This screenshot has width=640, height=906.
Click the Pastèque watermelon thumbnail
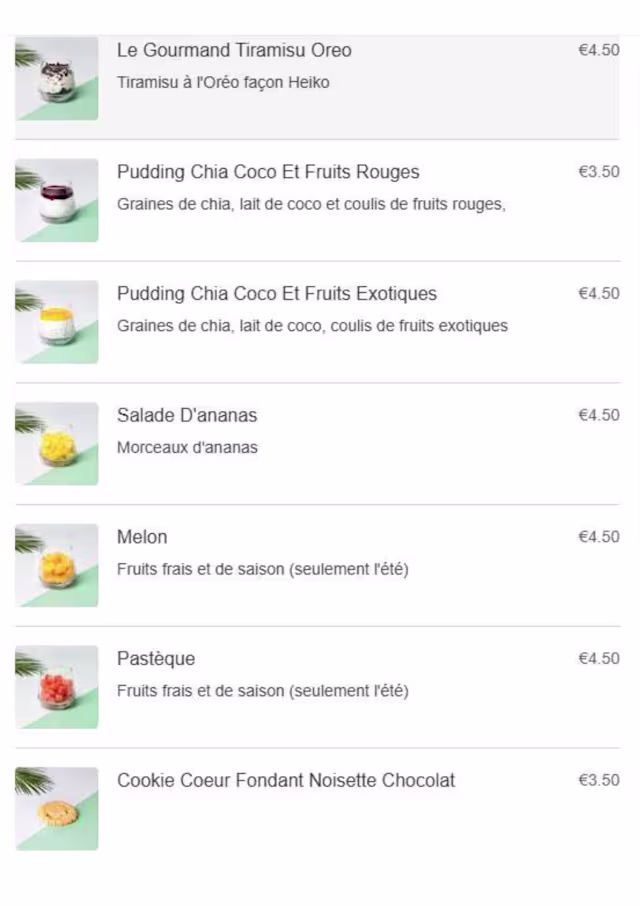pyautogui.click(x=57, y=687)
